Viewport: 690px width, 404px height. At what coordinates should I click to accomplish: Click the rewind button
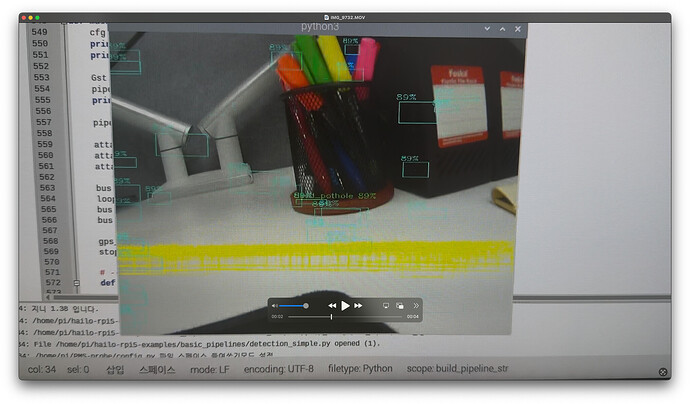pyautogui.click(x=331, y=305)
